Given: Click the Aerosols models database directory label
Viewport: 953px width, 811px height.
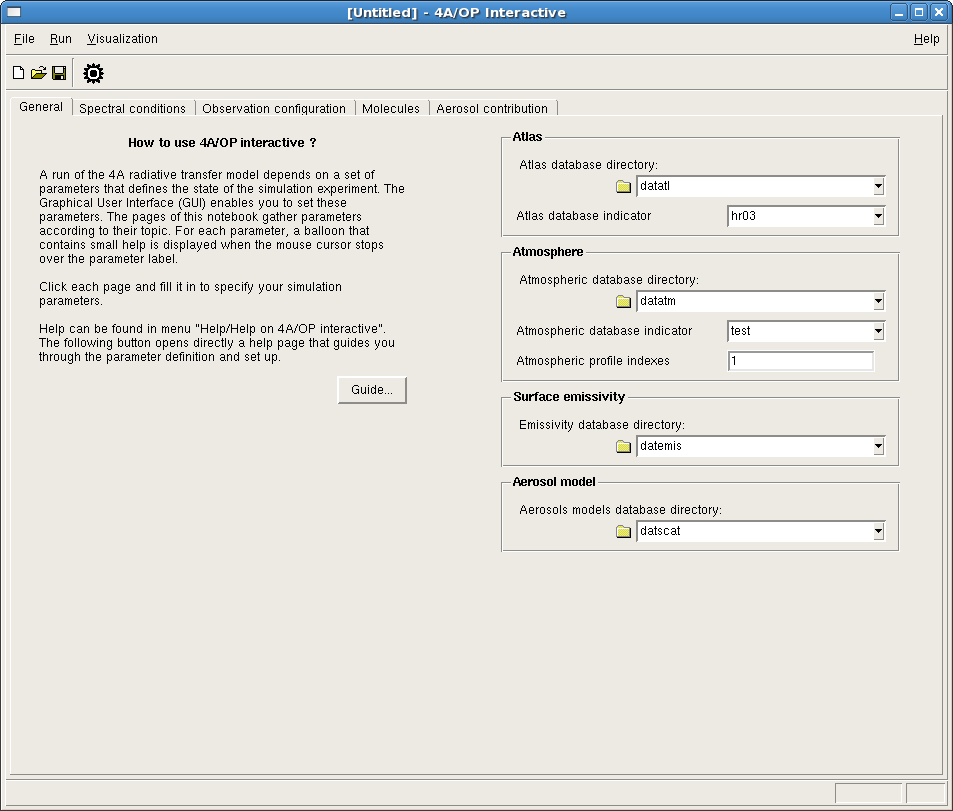Looking at the screenshot, I should tap(621, 509).
